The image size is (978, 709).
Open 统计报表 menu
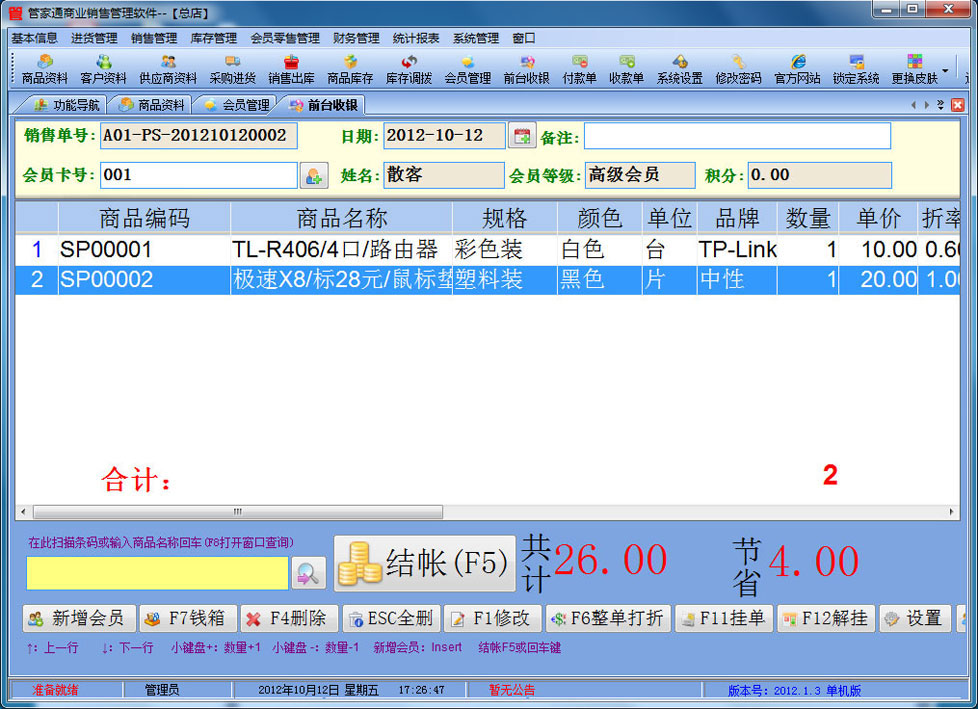click(x=416, y=38)
